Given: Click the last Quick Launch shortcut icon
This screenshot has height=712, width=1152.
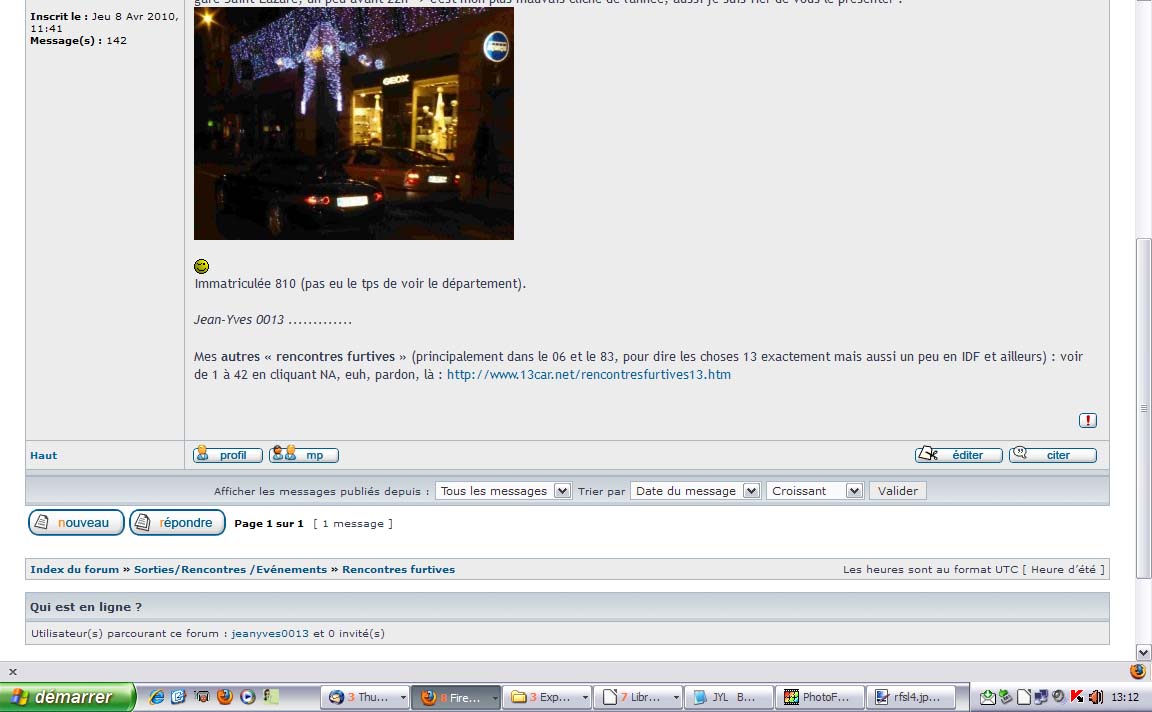Looking at the screenshot, I should click(271, 697).
